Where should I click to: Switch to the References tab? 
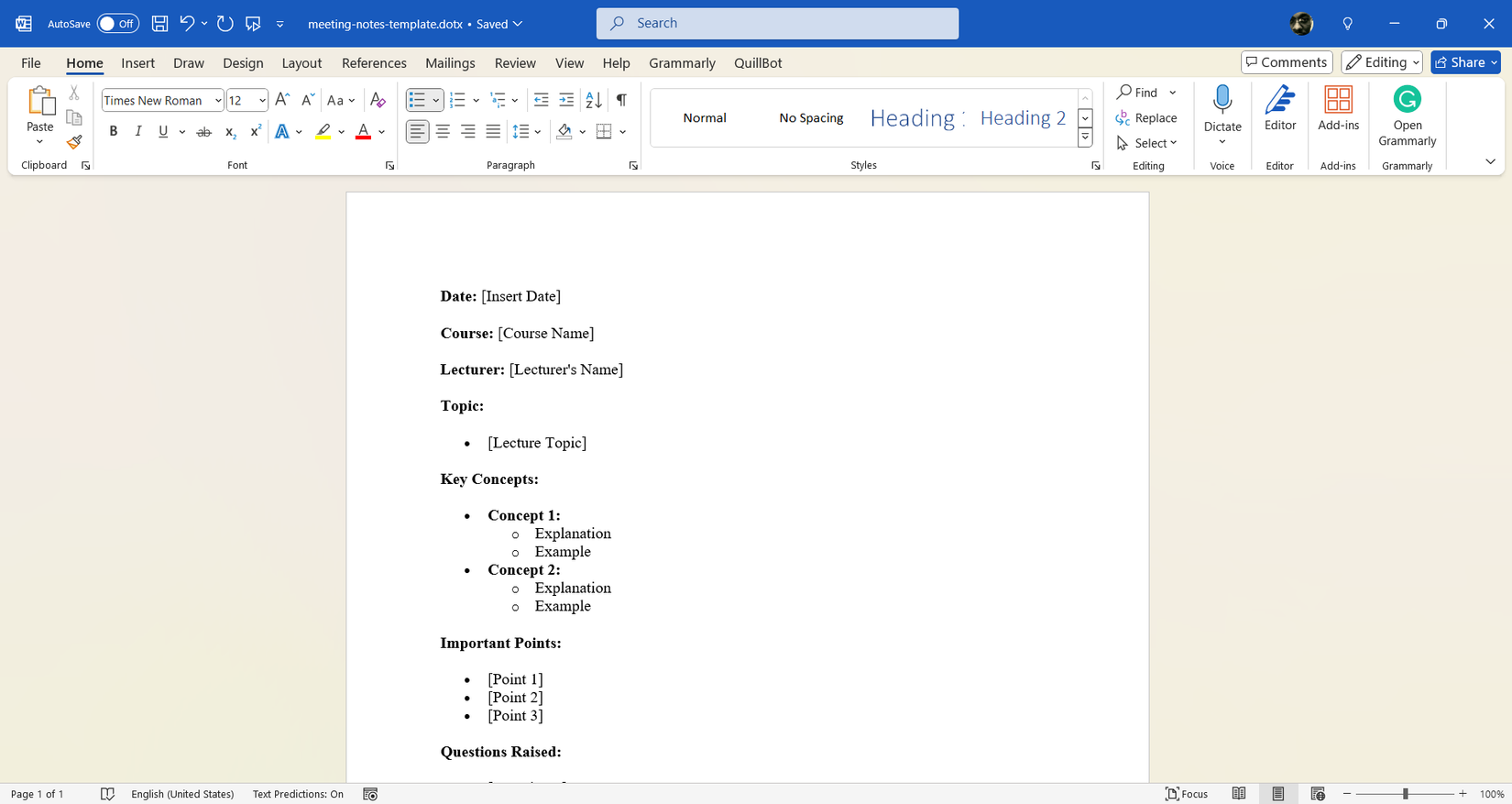[x=374, y=63]
